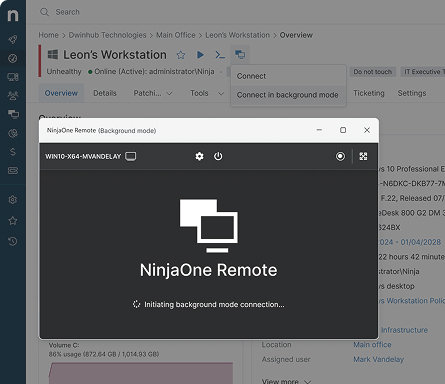Close the NinjaOne Remote window
Screen dimensions: 445x384
tap(367, 130)
